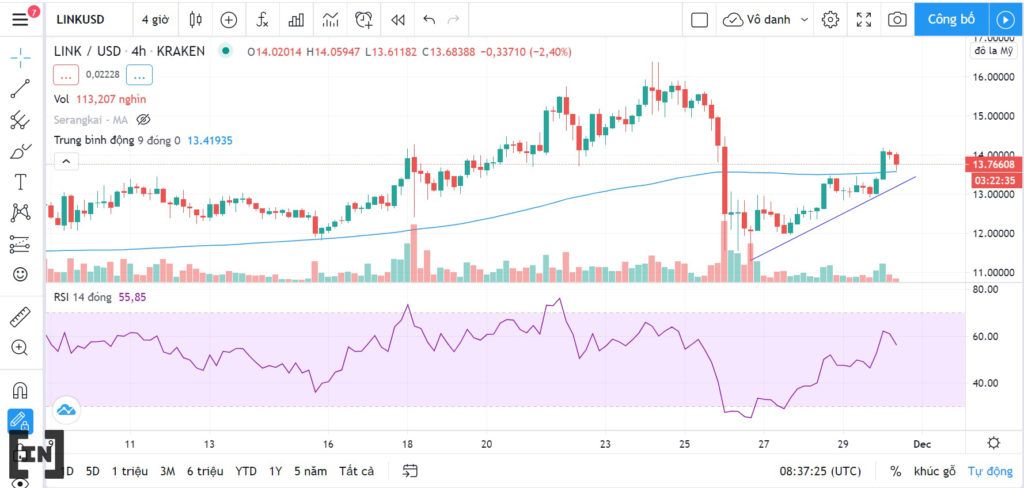
Task: Toggle percent scale on price axis
Action: [895, 471]
